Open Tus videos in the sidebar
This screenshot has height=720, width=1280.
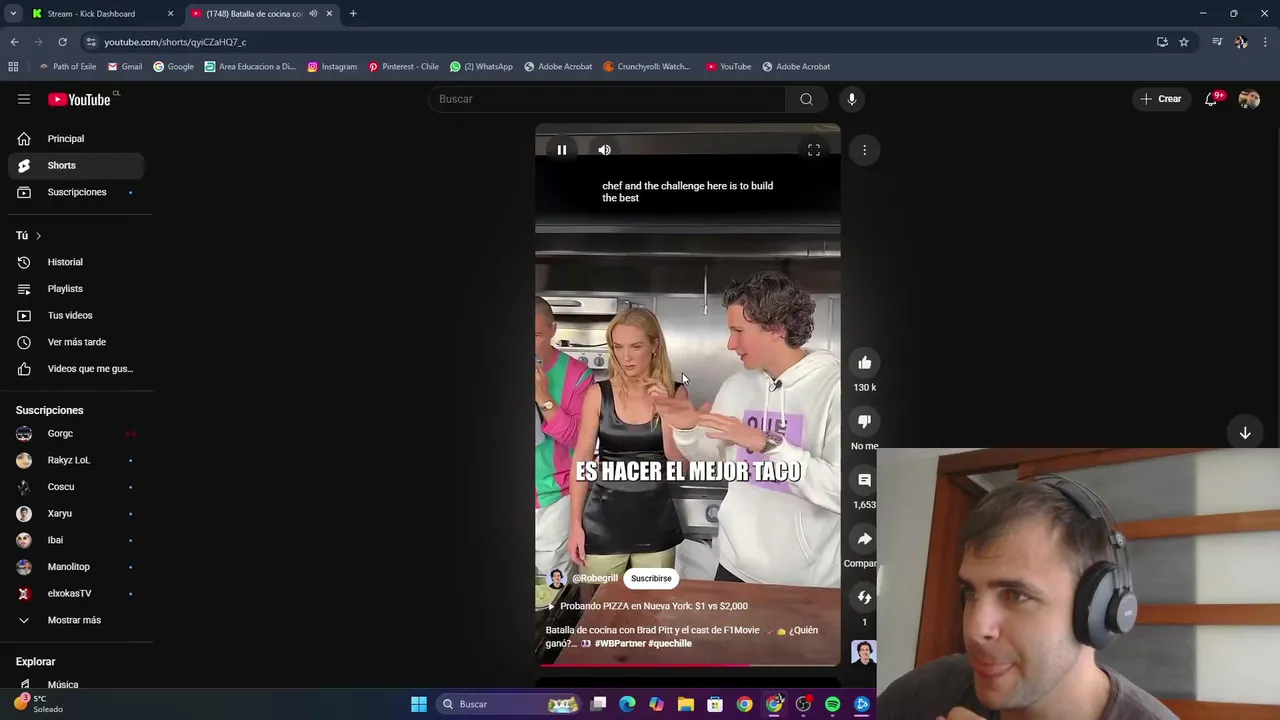[x=75, y=315]
